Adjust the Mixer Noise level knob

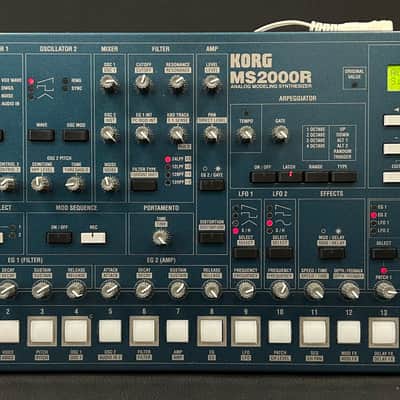(110, 183)
